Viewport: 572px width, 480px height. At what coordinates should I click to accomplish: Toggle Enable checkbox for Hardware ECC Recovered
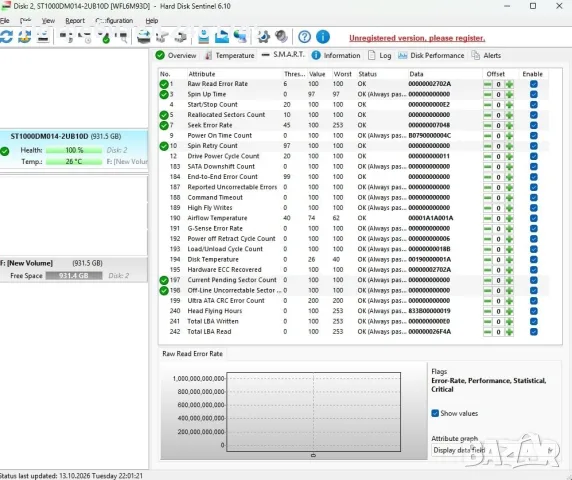click(x=533, y=270)
